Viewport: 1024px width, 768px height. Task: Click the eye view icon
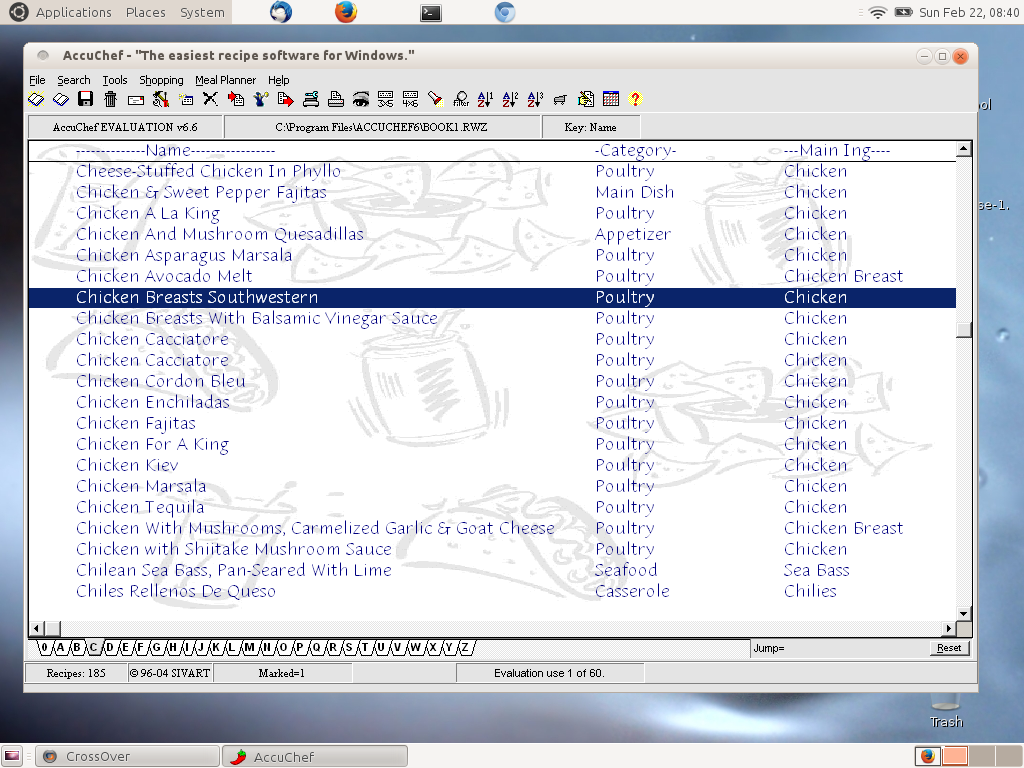(361, 99)
